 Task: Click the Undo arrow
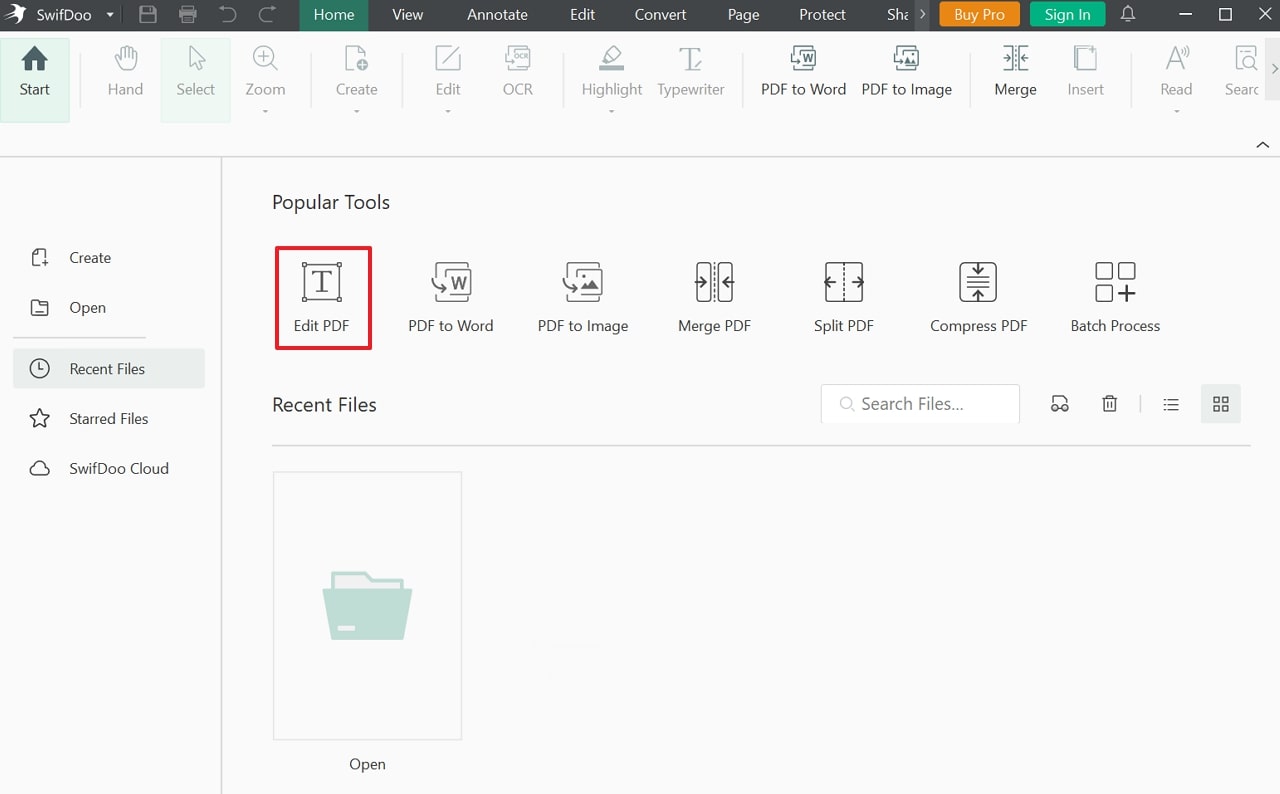tap(228, 14)
